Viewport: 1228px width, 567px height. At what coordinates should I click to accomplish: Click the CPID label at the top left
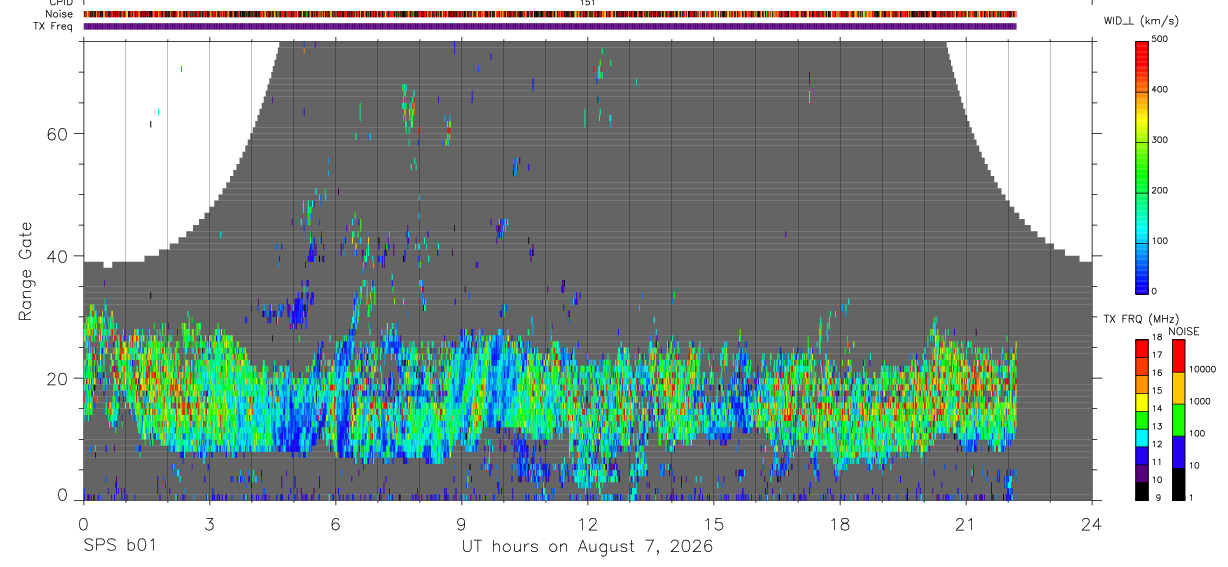click(x=60, y=3)
